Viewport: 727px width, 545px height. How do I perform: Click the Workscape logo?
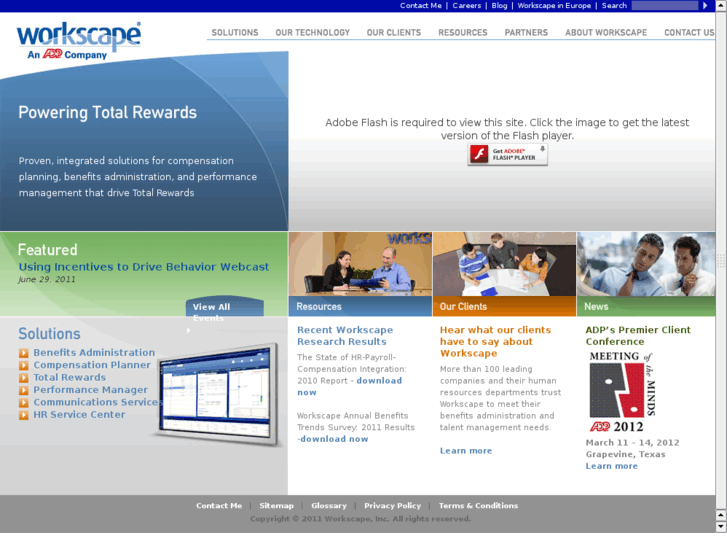[x=79, y=41]
